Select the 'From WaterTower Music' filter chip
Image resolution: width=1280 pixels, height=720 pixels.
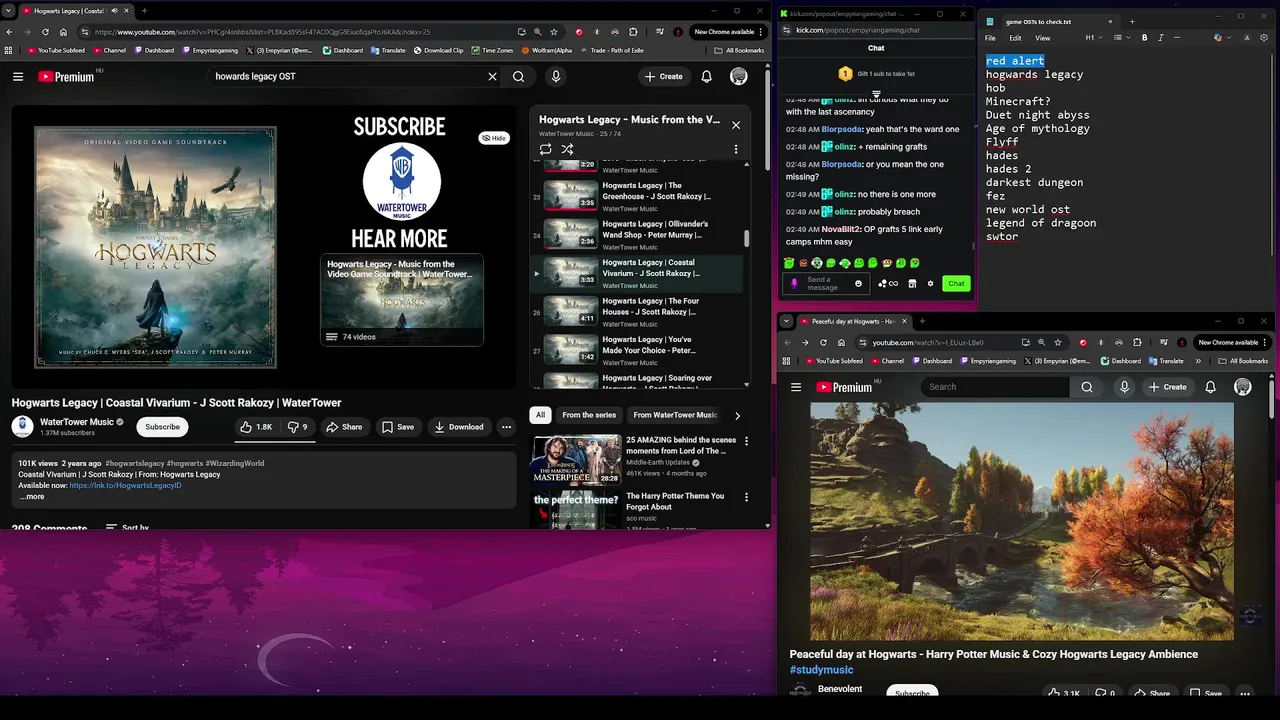point(675,415)
